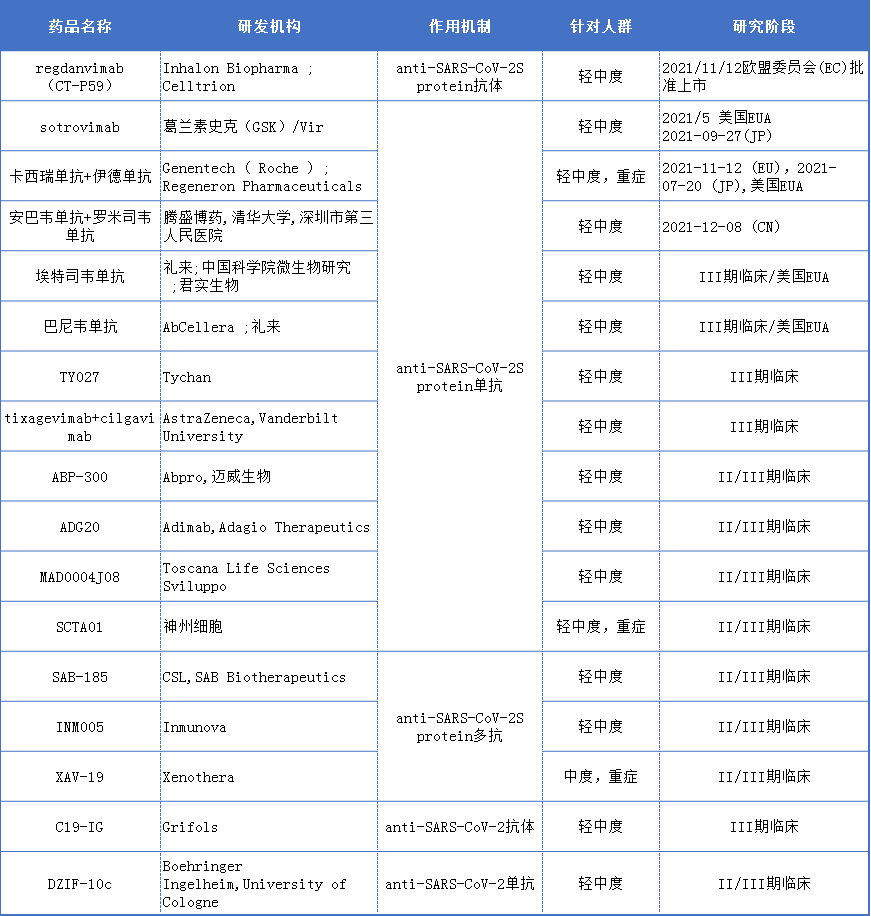Viewport: 871px width, 916px height.
Task: Select the ADG20 drug cell
Action: click(80, 527)
